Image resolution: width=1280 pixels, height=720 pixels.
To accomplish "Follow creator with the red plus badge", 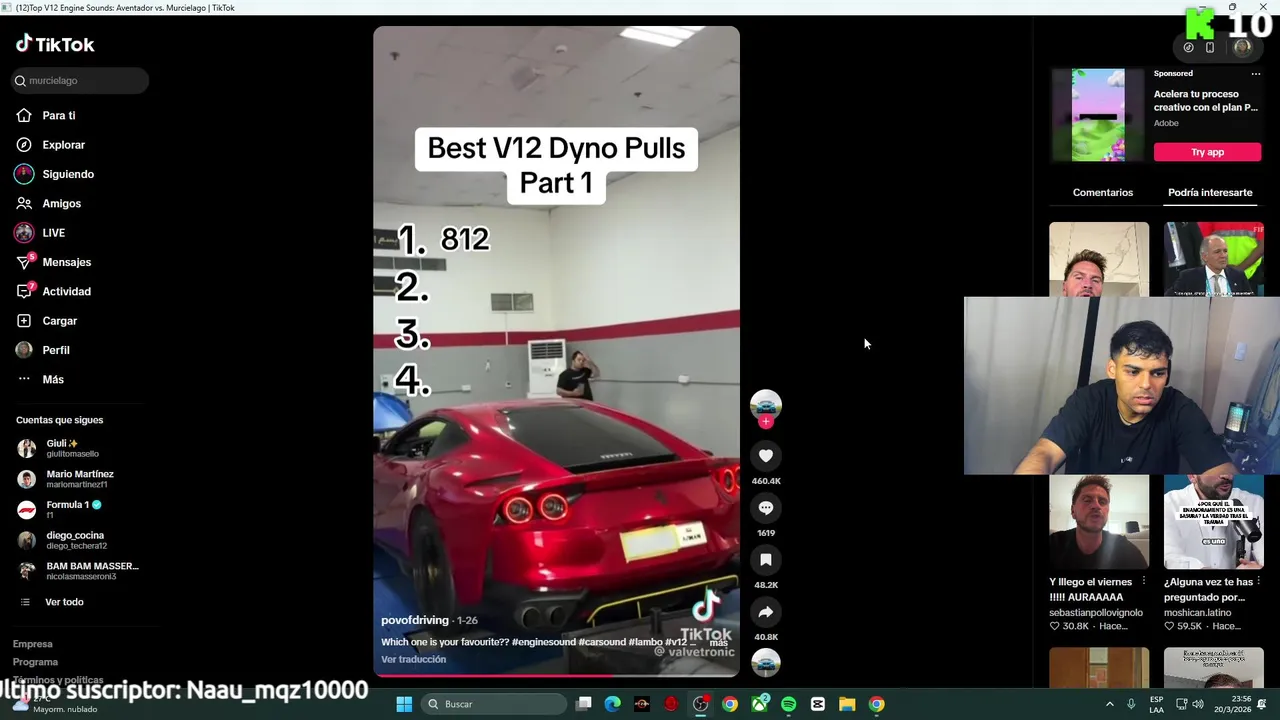I will pos(766,422).
